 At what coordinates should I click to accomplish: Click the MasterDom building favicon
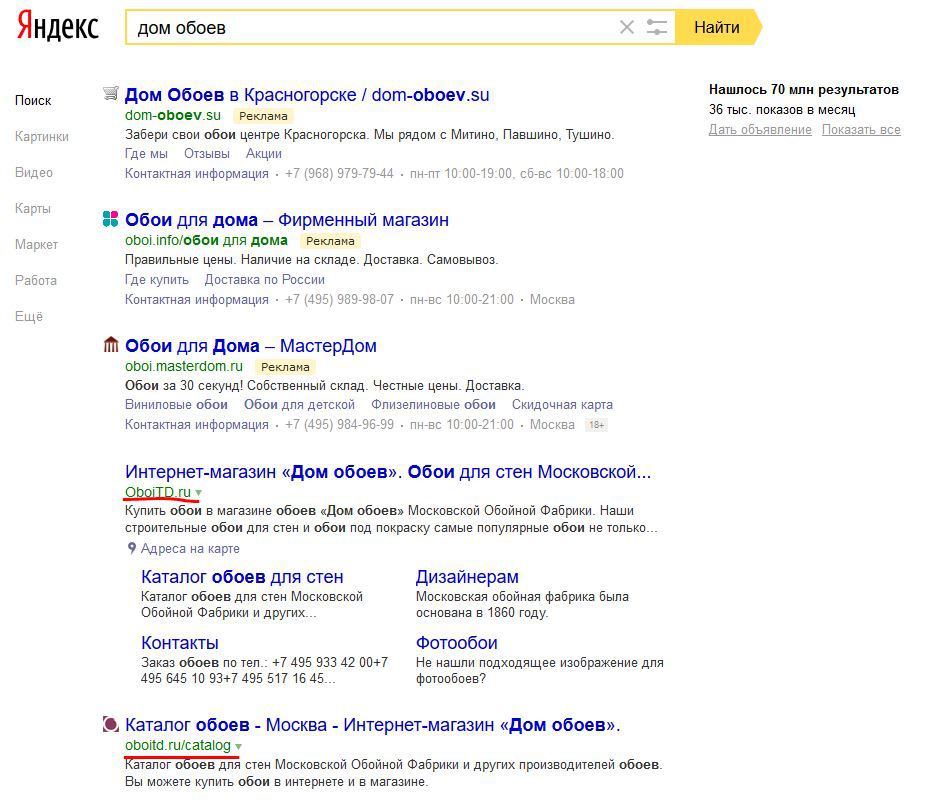click(x=111, y=345)
